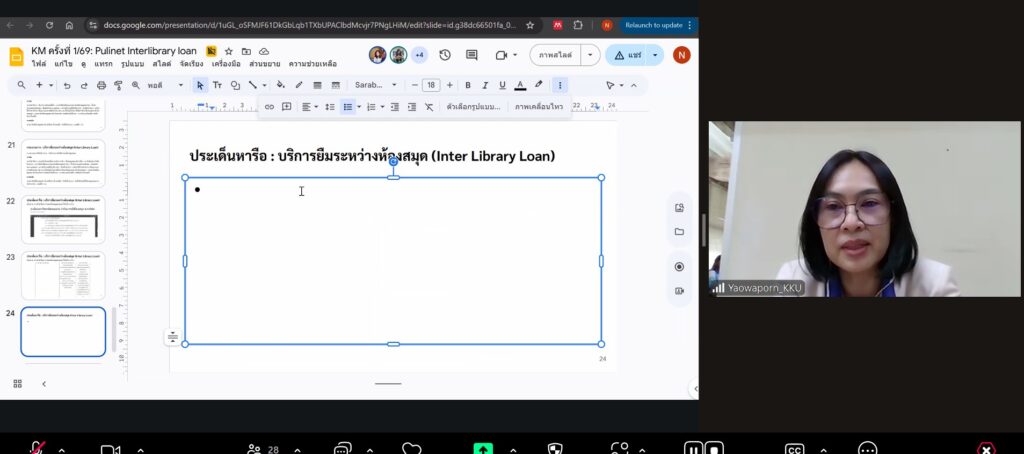Open the text color picker
This screenshot has width=1024, height=454.
(x=520, y=85)
